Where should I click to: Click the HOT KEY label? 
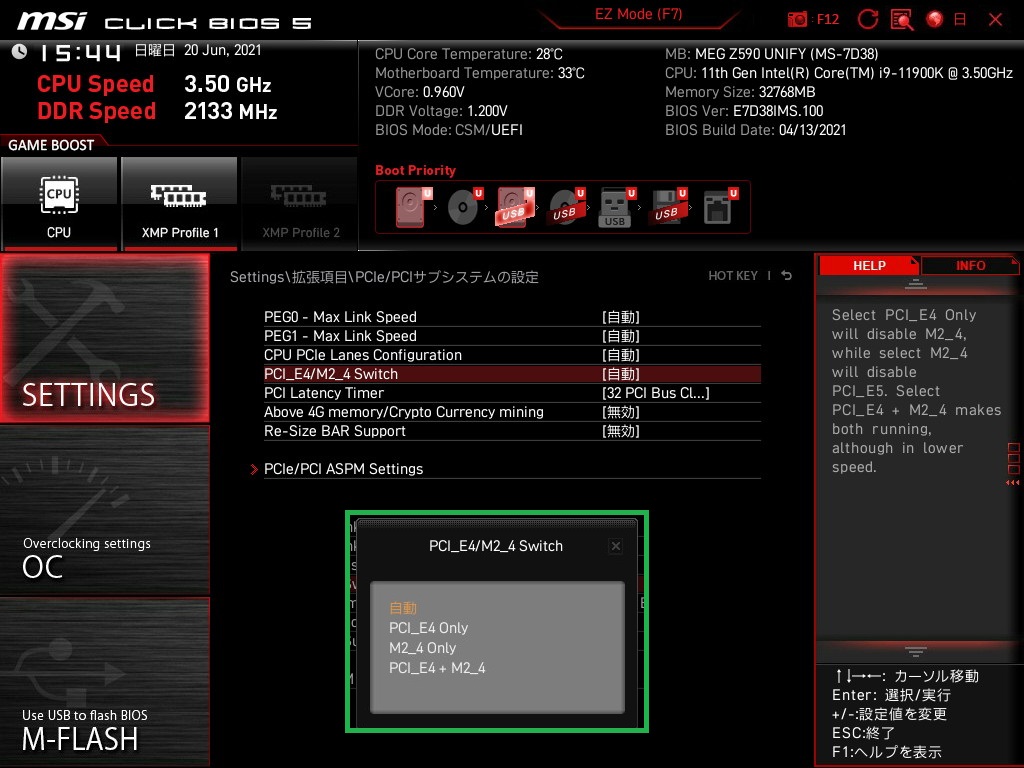[733, 276]
